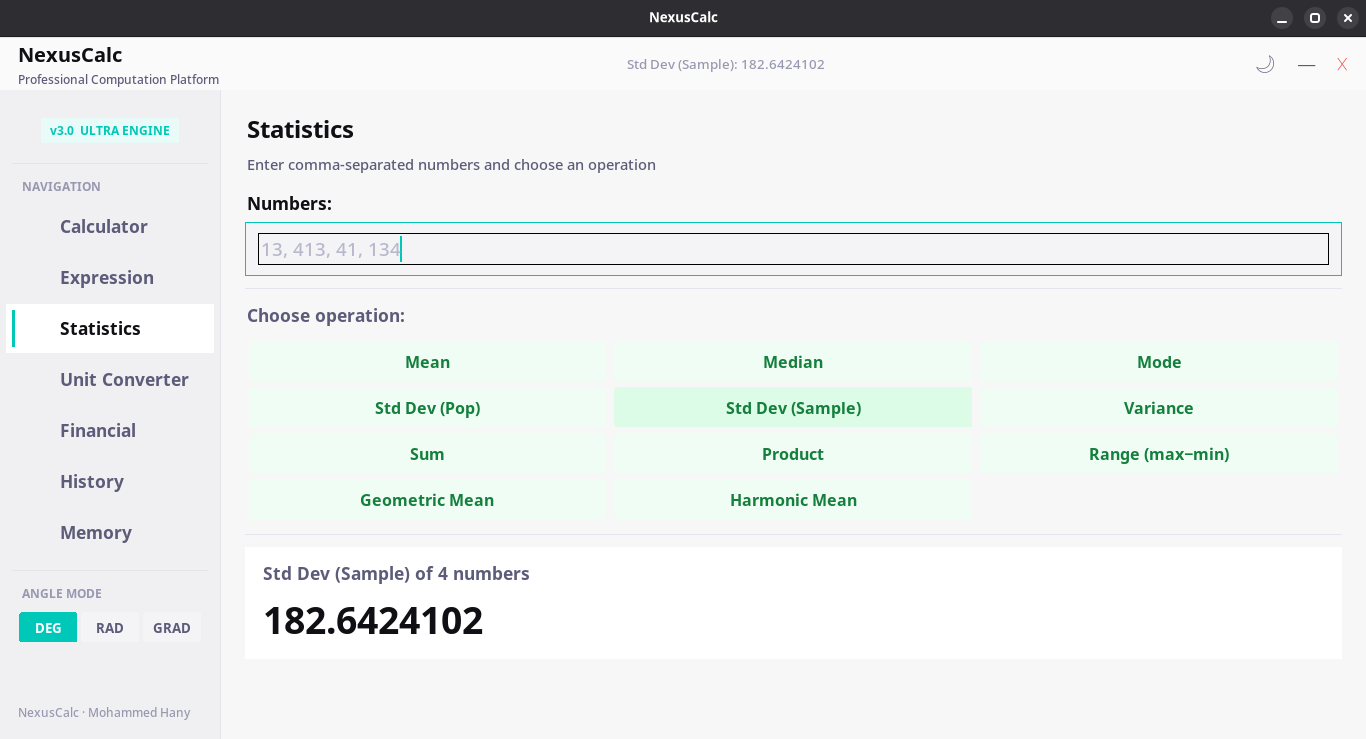The width and height of the screenshot is (1366, 739).
Task: Close the NexusCalc window from the title bar
Action: pos(1348,18)
